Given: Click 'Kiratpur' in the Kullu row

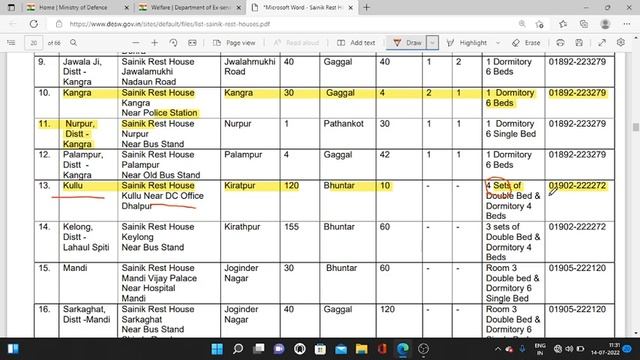Looking at the screenshot, I should tap(240, 185).
